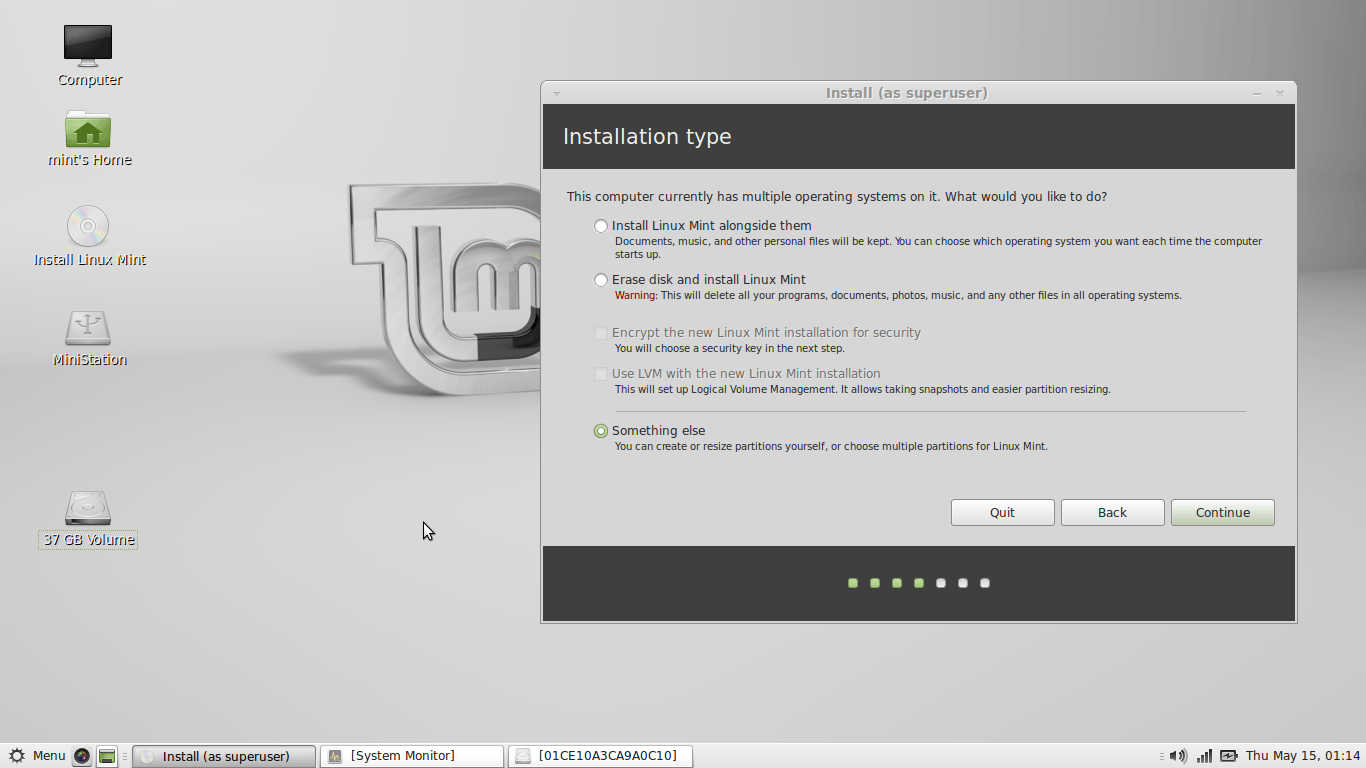The height and width of the screenshot is (768, 1366).
Task: Switch to the System Monitor taskbar window
Action: pos(412,756)
